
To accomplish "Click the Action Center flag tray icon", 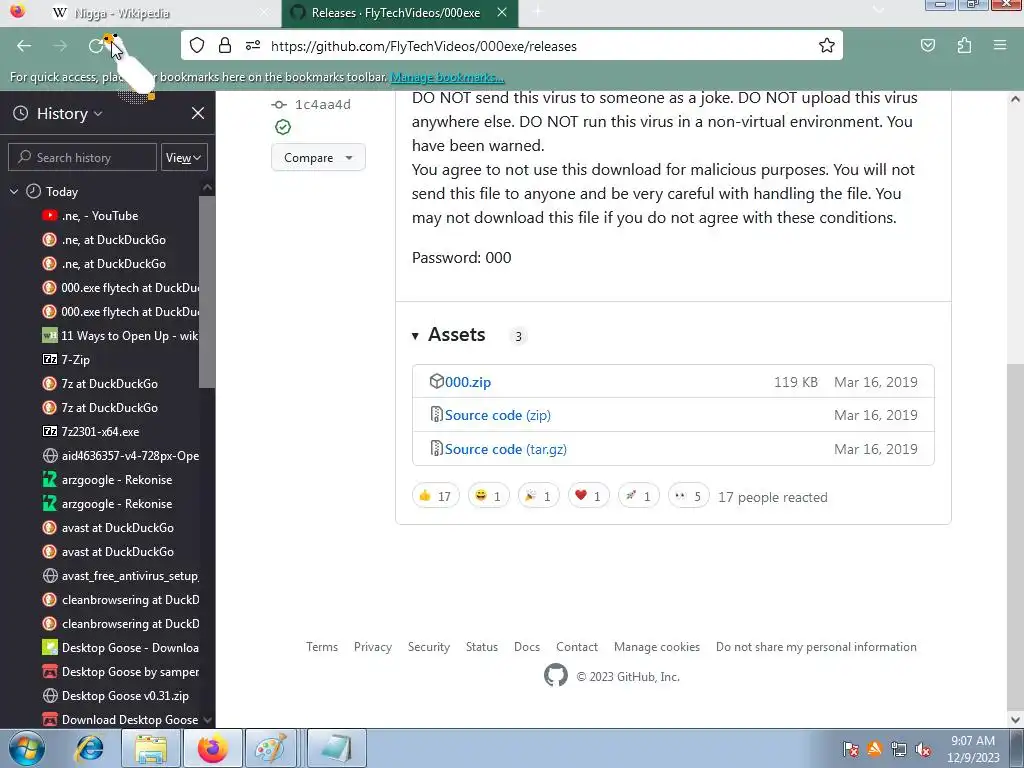I will [x=850, y=750].
